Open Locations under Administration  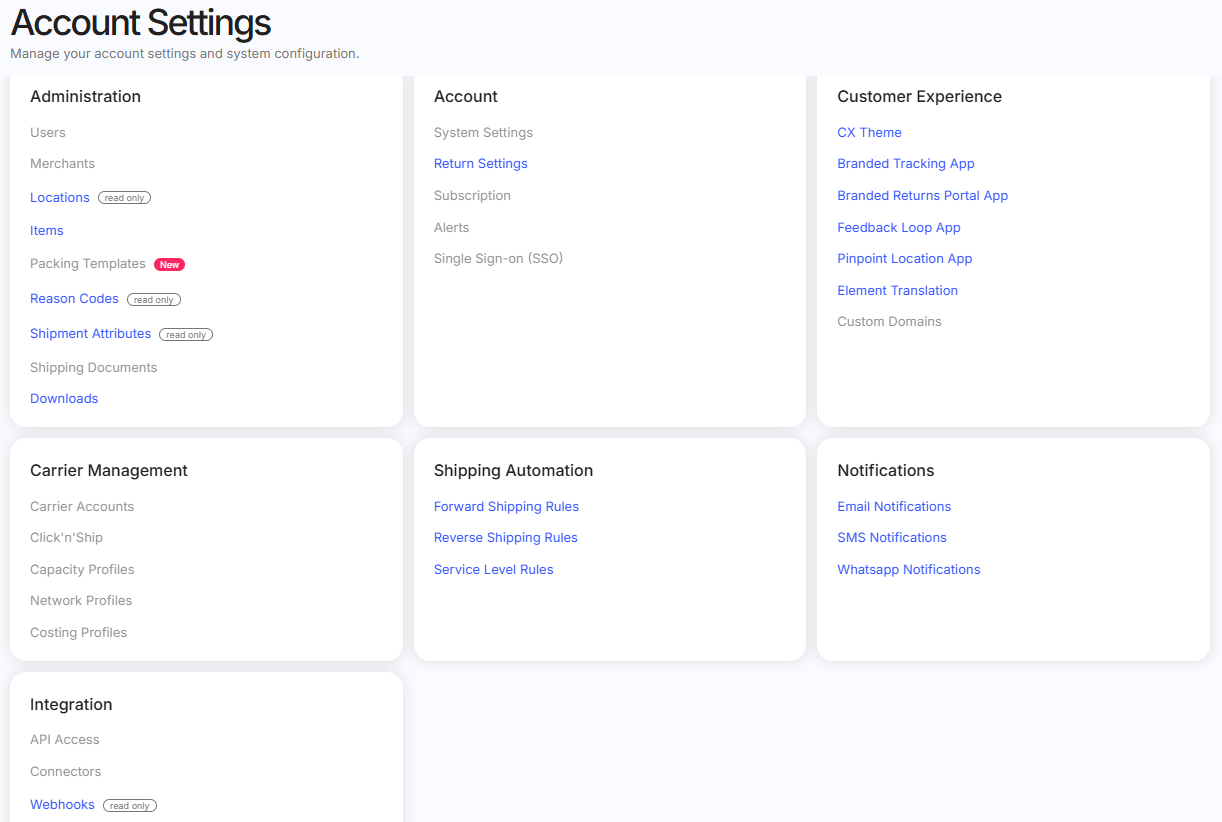pyautogui.click(x=60, y=198)
